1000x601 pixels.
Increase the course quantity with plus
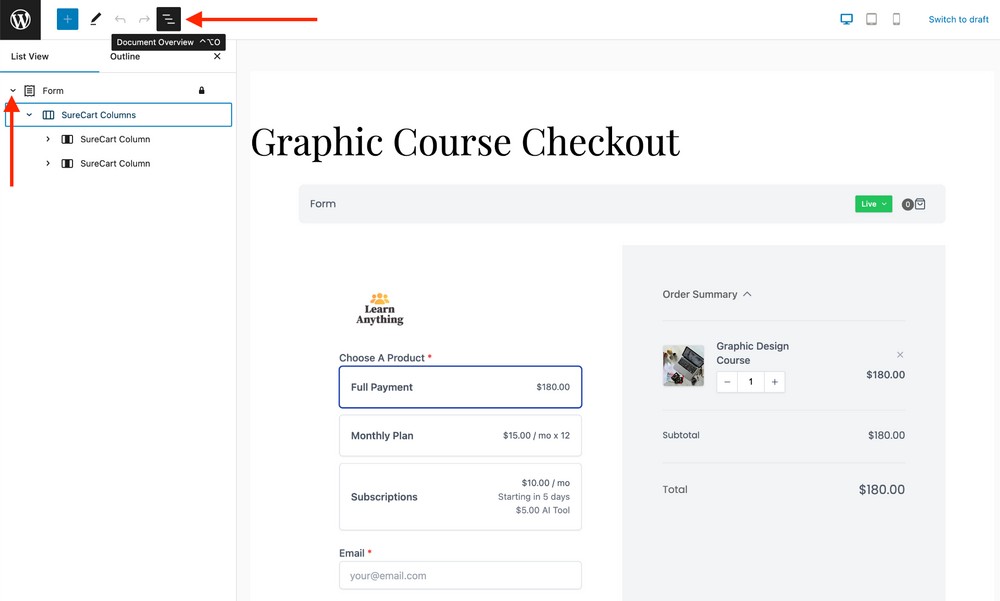pos(774,381)
